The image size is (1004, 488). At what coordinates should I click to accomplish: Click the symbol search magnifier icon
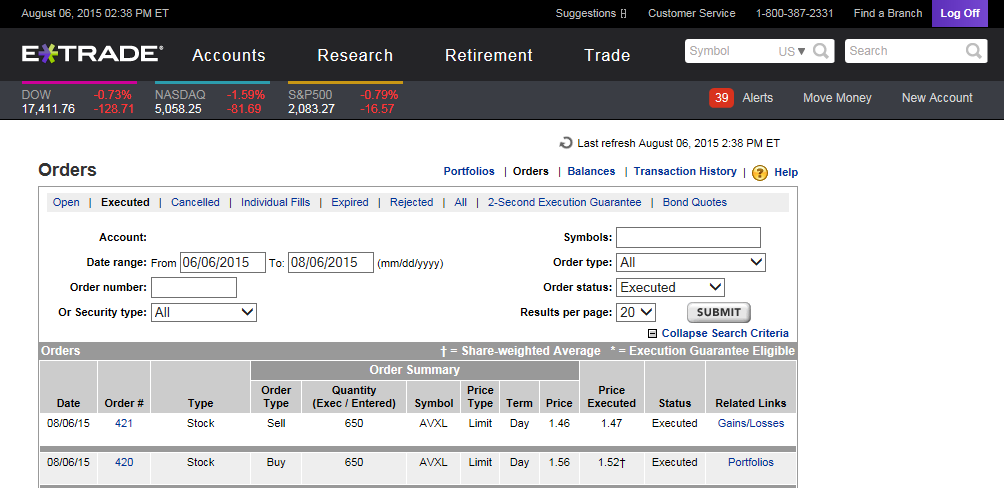coord(821,51)
